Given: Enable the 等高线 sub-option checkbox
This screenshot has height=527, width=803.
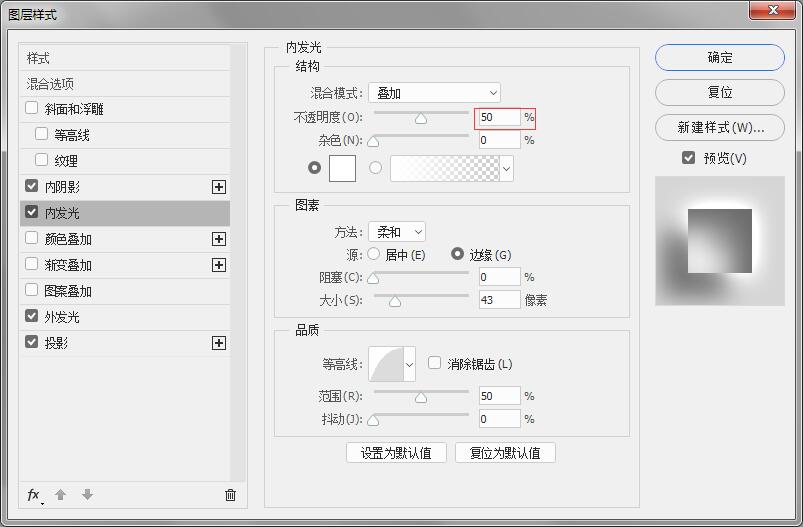Looking at the screenshot, I should 41,134.
